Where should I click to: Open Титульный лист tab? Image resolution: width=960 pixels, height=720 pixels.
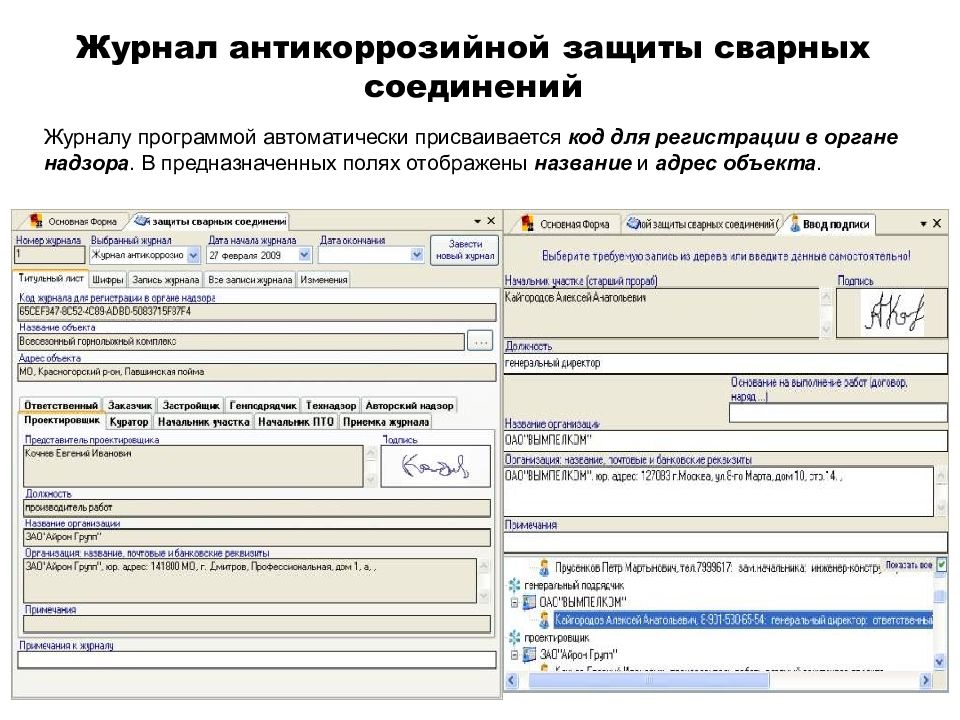(51, 279)
